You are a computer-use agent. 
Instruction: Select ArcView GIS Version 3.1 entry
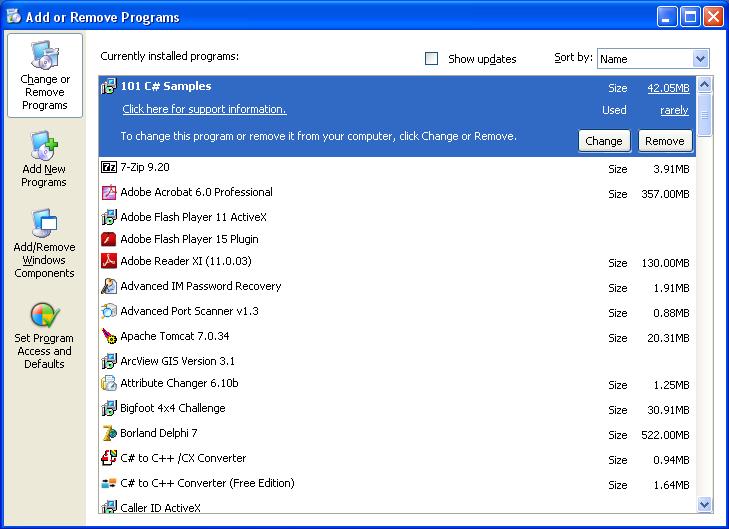click(397, 361)
